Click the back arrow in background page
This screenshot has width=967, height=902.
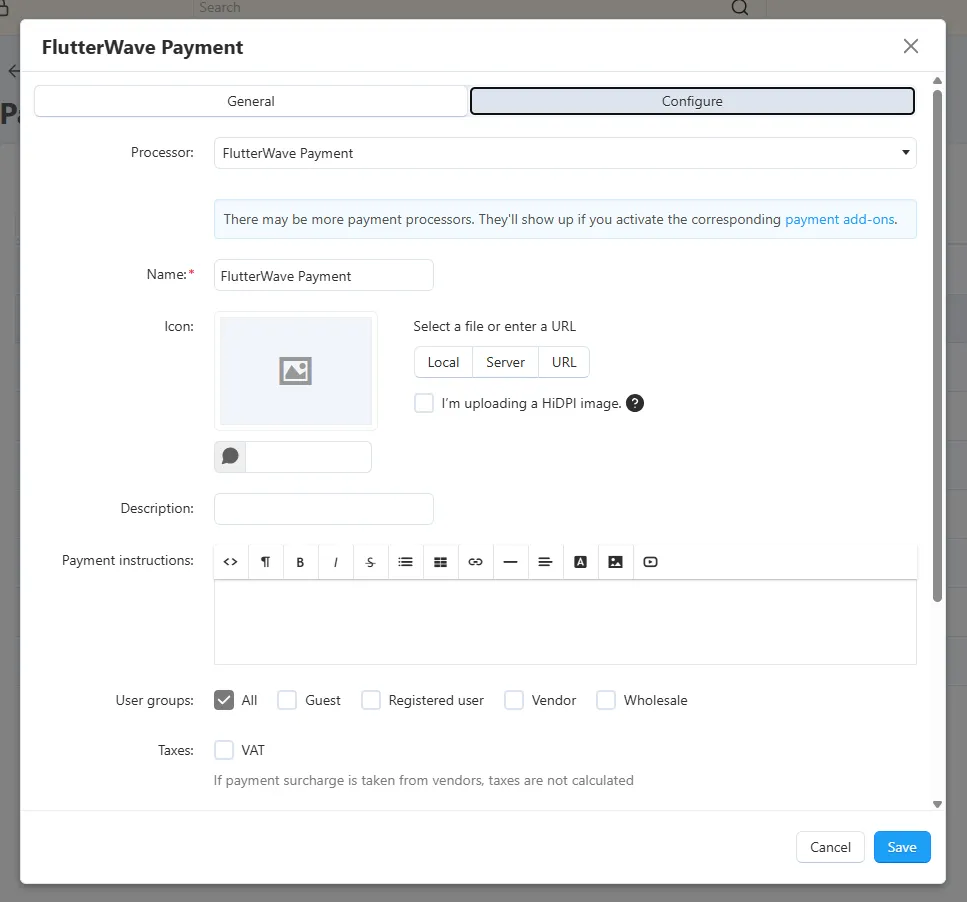14,71
